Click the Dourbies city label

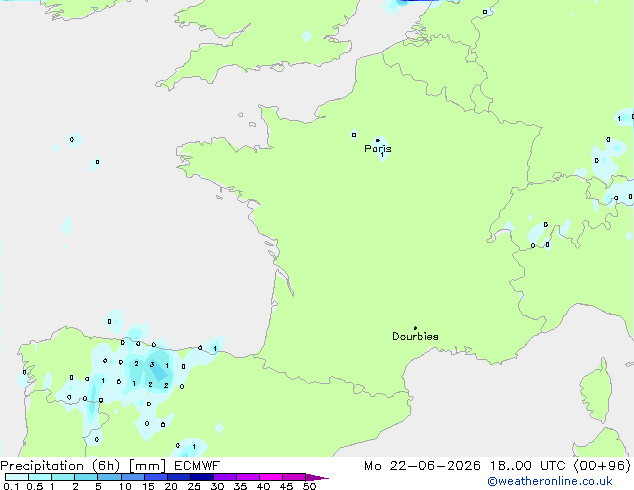(415, 336)
